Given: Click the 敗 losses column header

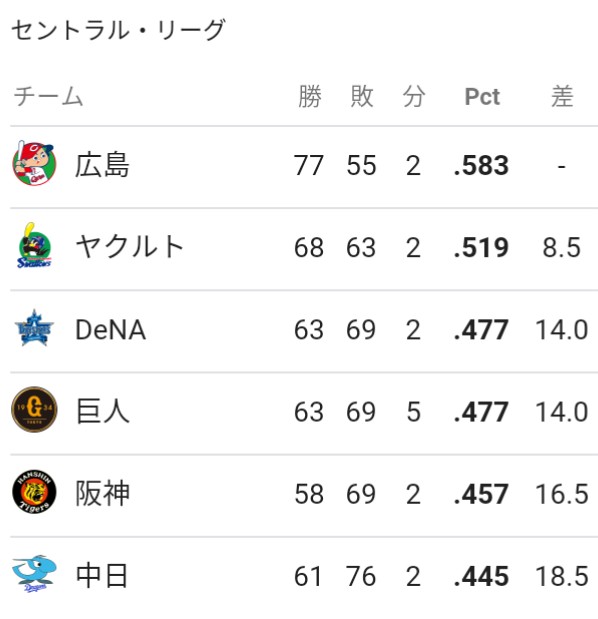Looking at the screenshot, I should click(x=362, y=96).
